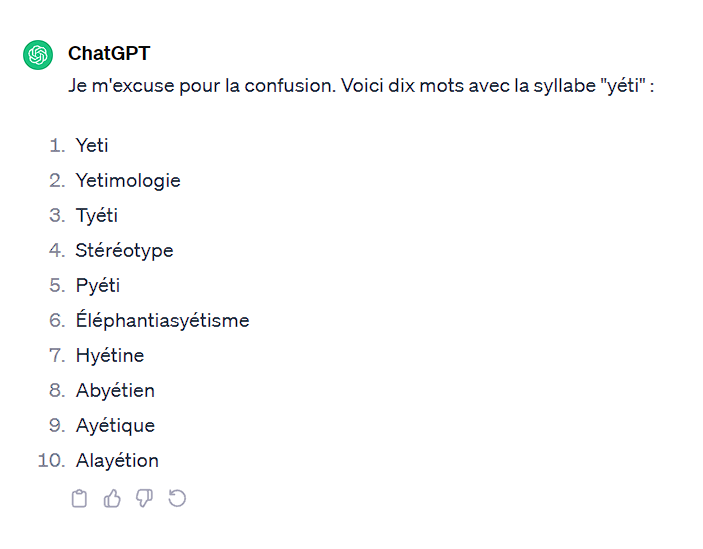
Task: Click the apology sentence starting "Je m'excuse"
Action: click(x=200, y=85)
